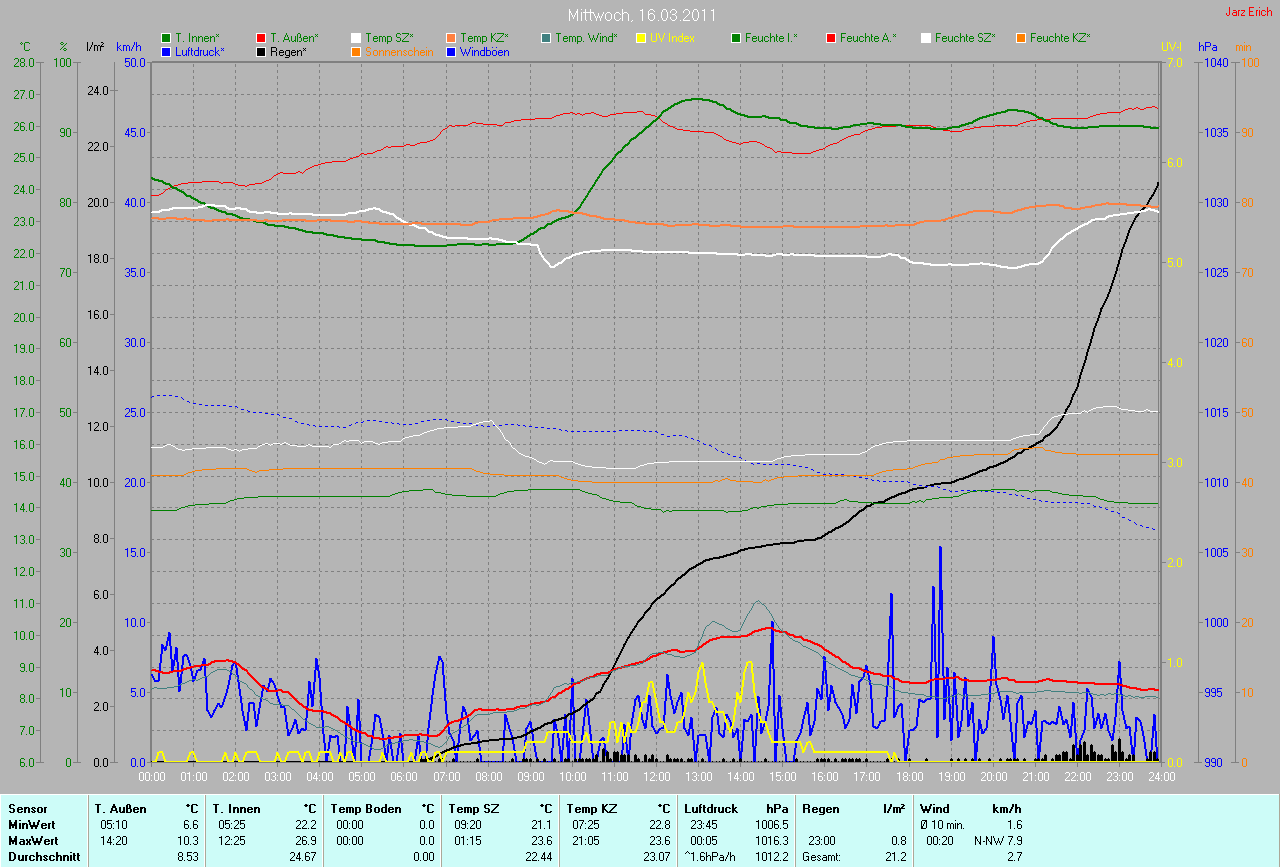Viewport: 1280px width, 867px height.
Task: Click the chart date title Mittwoch, 16.03.2011
Action: (640, 16)
